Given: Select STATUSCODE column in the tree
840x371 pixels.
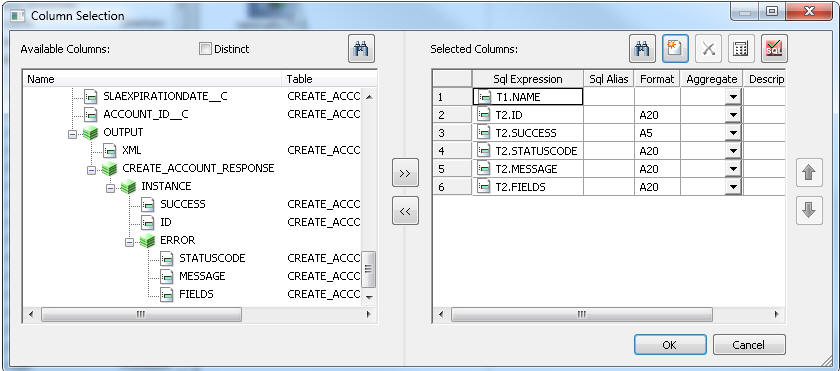Looking at the screenshot, I should pyautogui.click(x=212, y=258).
